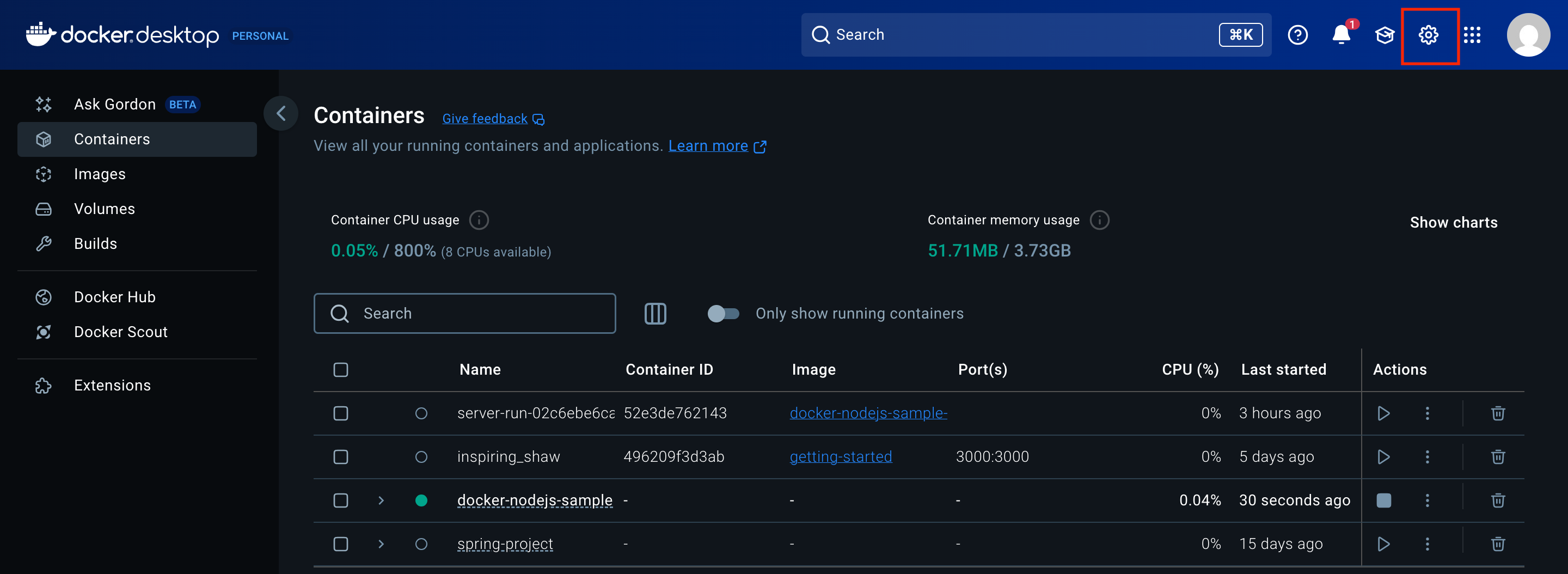Viewport: 1568px width, 574px height.
Task: Open more actions for spring-project
Action: click(1428, 544)
